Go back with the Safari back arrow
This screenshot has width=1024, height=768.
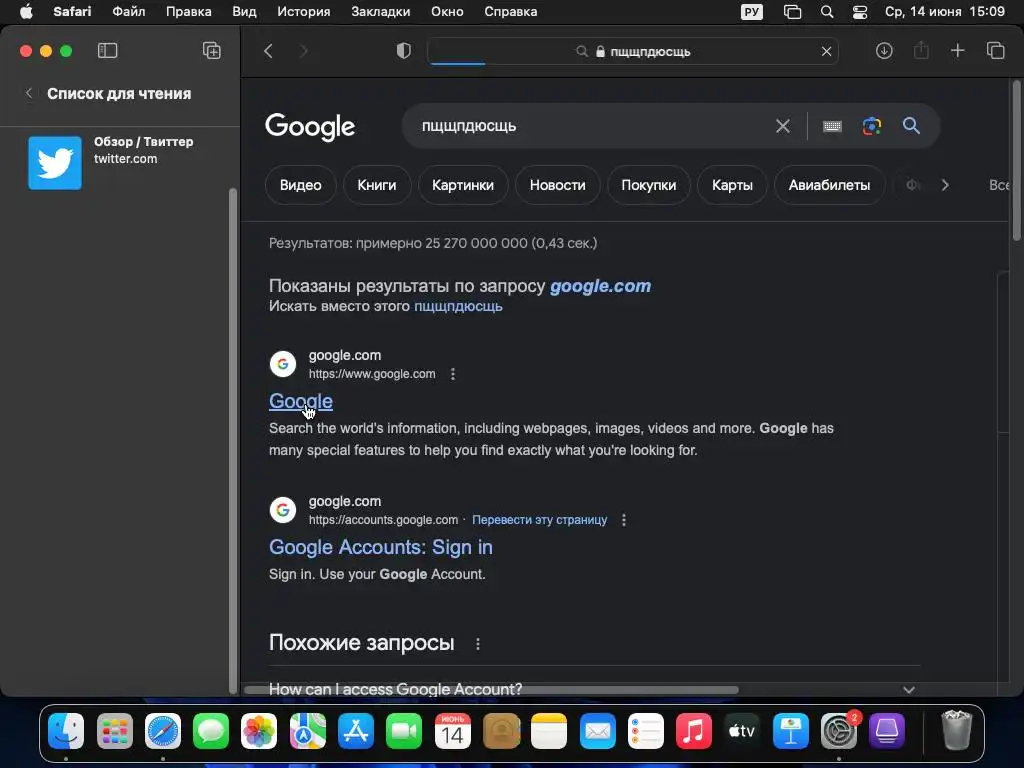[268, 51]
